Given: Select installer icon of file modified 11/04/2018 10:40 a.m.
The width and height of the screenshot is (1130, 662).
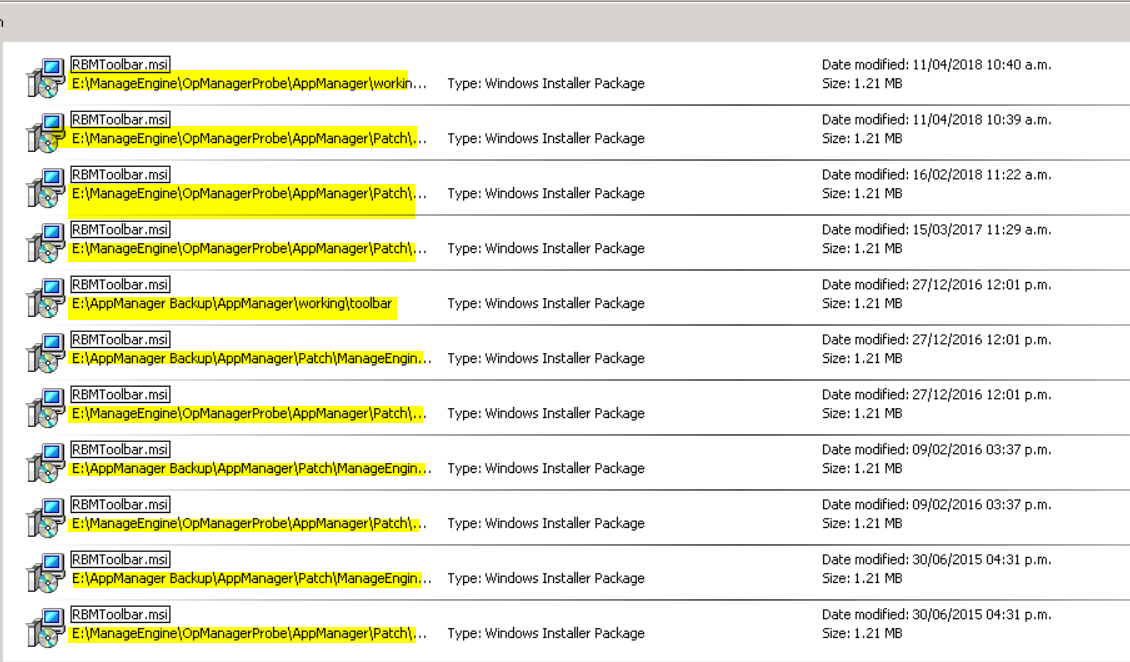Looking at the screenshot, I should tap(45, 77).
